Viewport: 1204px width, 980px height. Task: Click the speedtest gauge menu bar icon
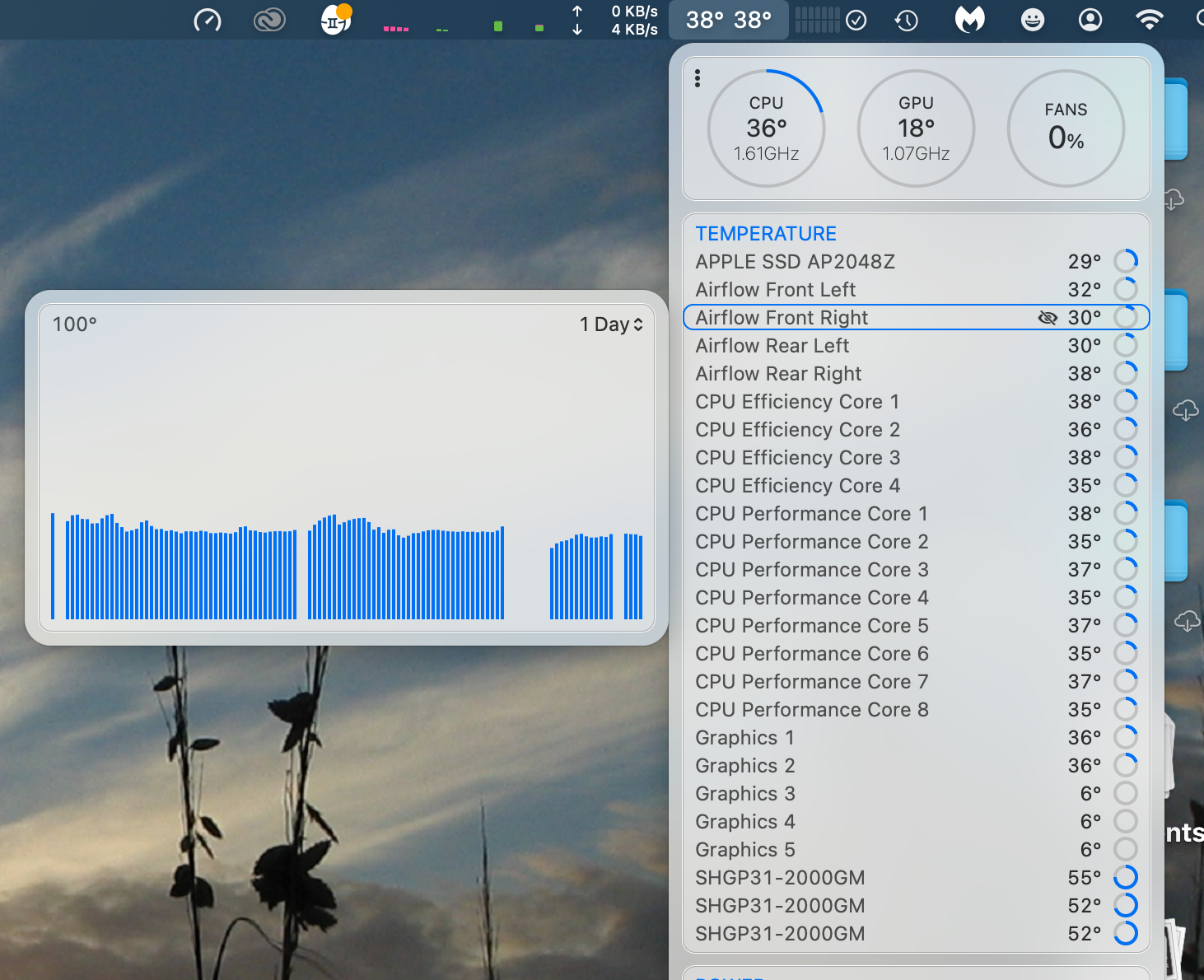[207, 20]
